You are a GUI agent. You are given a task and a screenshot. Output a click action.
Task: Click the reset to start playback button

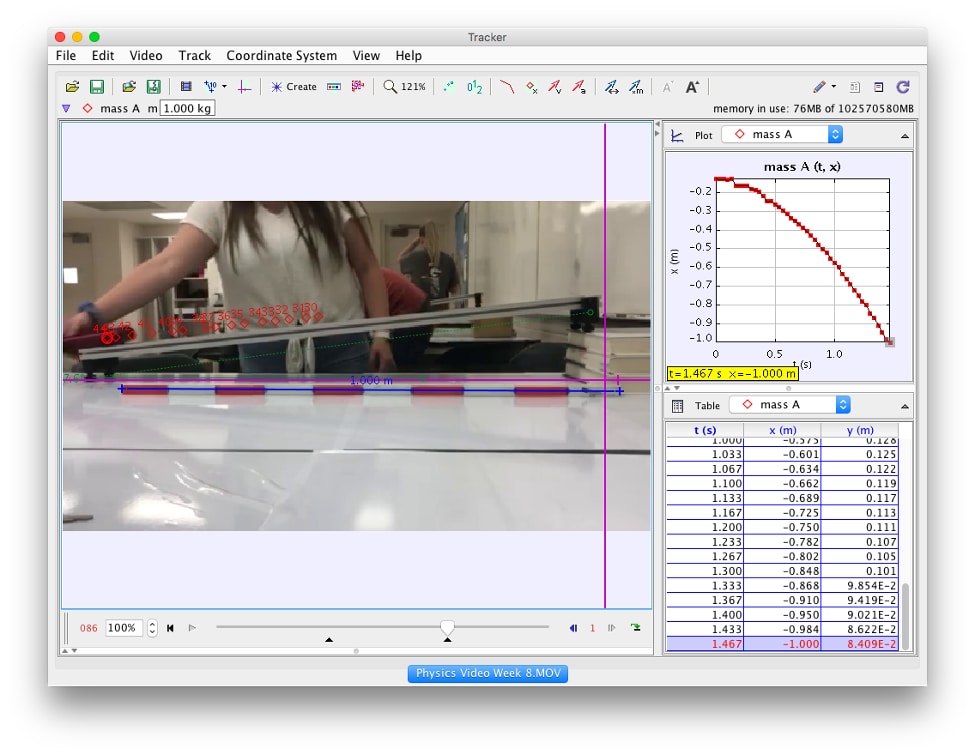click(x=170, y=628)
